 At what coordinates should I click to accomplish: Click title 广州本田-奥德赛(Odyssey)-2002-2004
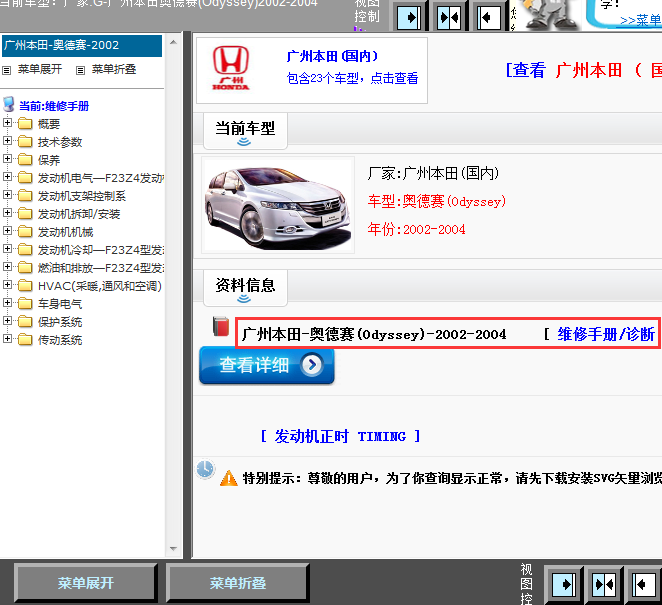pyautogui.click(x=374, y=334)
